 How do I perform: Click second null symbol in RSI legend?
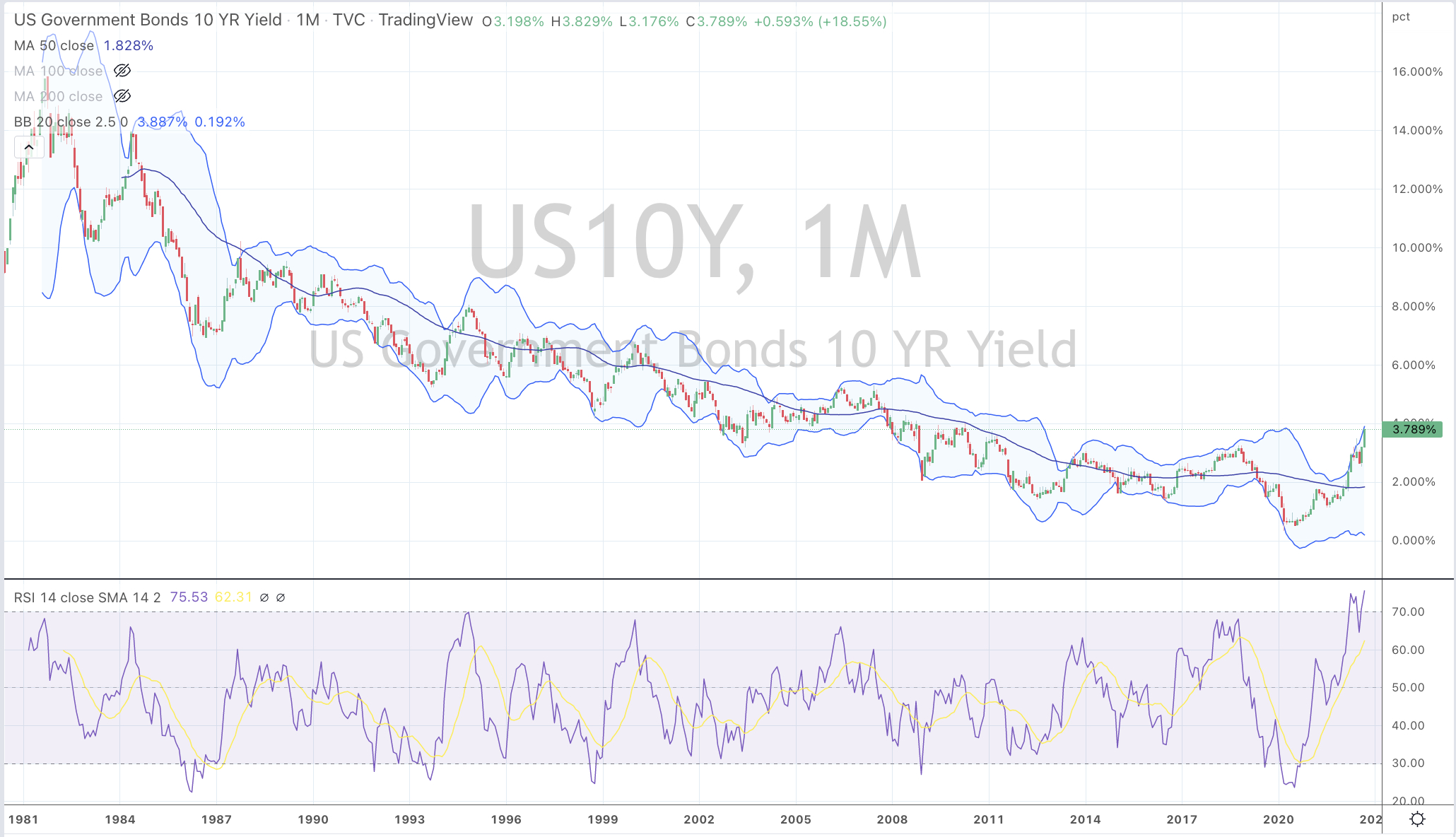(x=281, y=597)
